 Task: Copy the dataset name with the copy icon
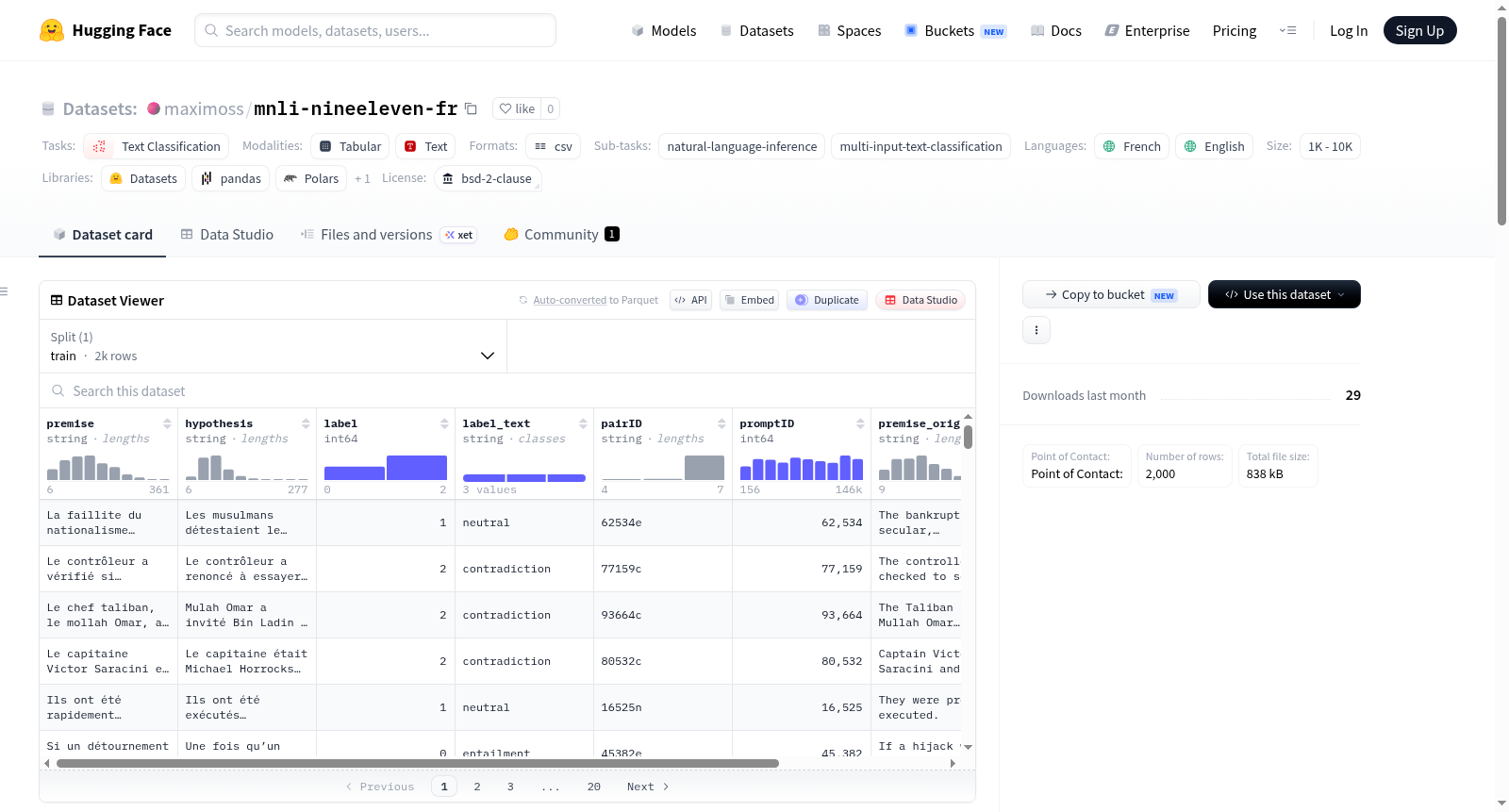pos(471,108)
